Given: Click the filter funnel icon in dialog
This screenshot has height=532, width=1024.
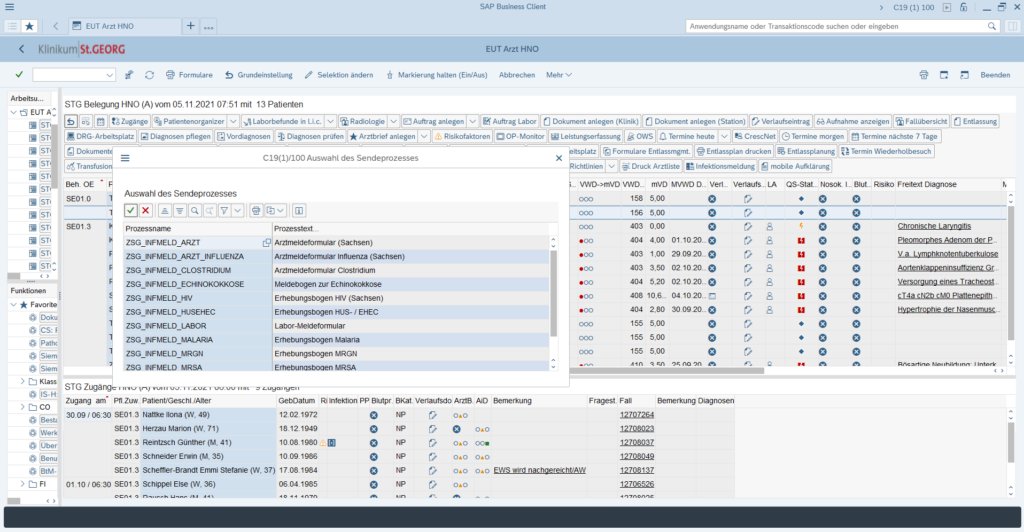Looking at the screenshot, I should tap(224, 211).
